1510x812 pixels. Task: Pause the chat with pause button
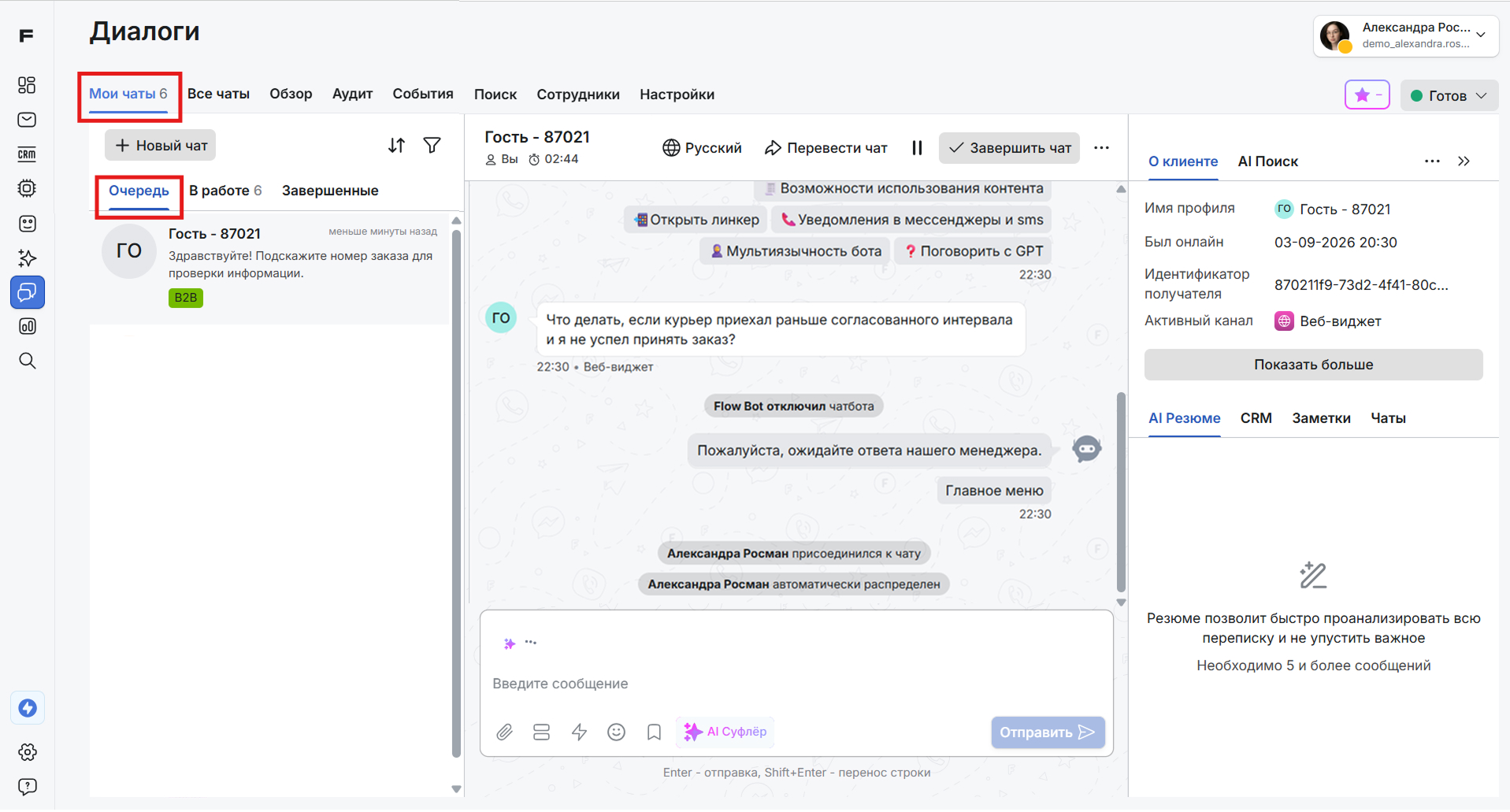point(917,148)
